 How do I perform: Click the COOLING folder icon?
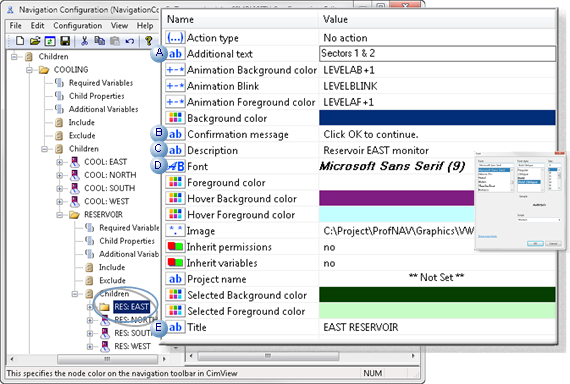coord(44,69)
